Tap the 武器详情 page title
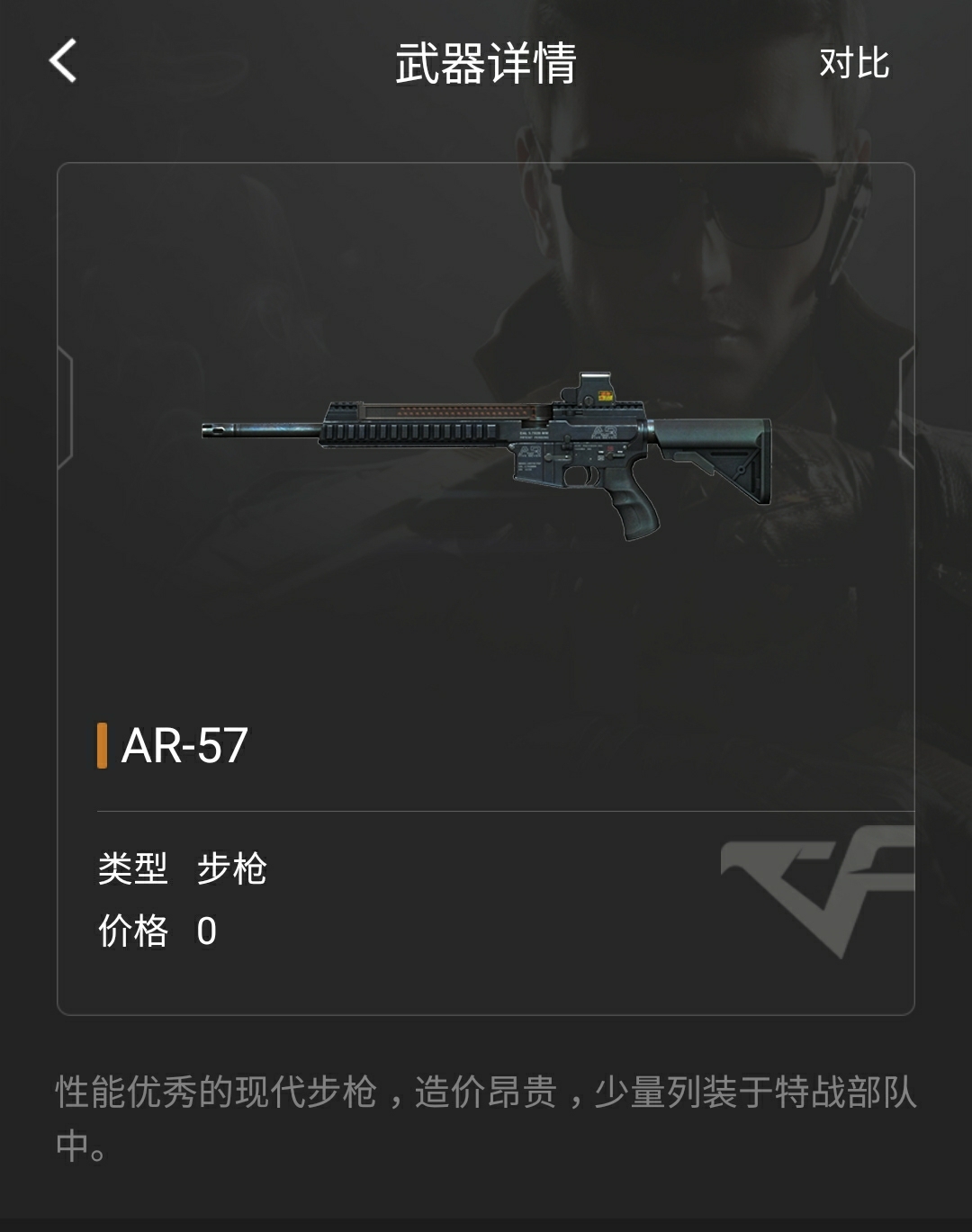This screenshot has height=1232, width=972. pos(486,63)
